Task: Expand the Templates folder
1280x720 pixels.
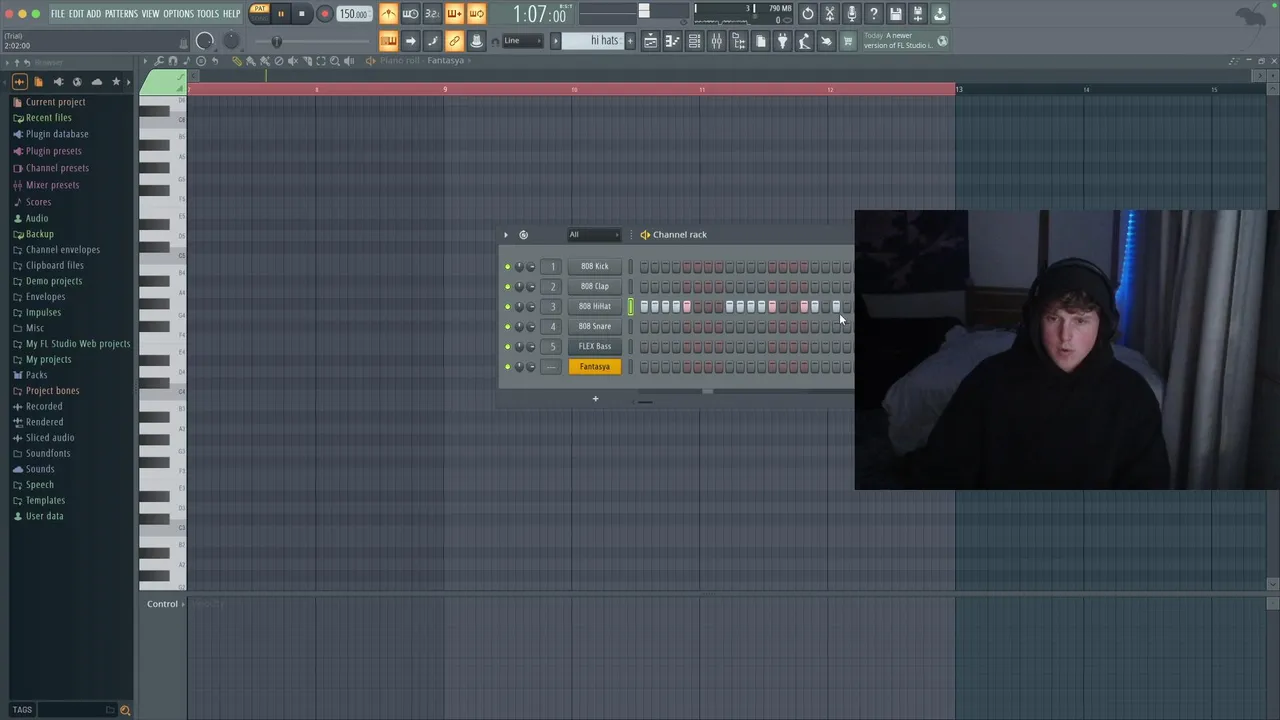Action: tap(45, 500)
